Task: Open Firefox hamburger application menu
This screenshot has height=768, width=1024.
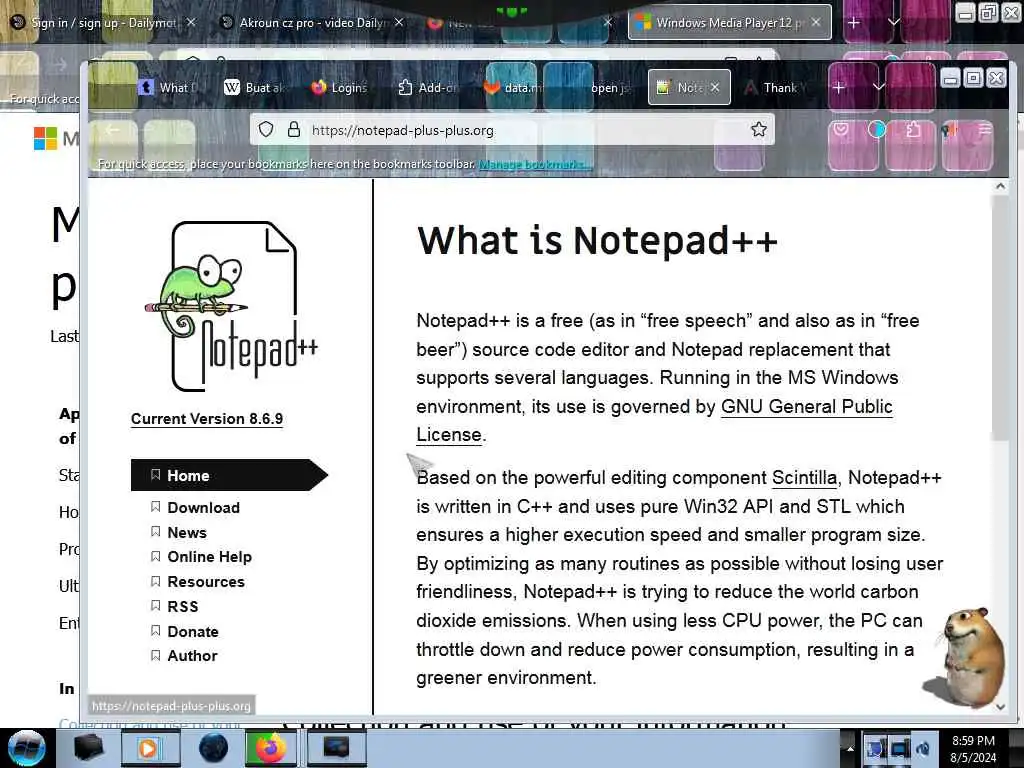Action: (985, 129)
